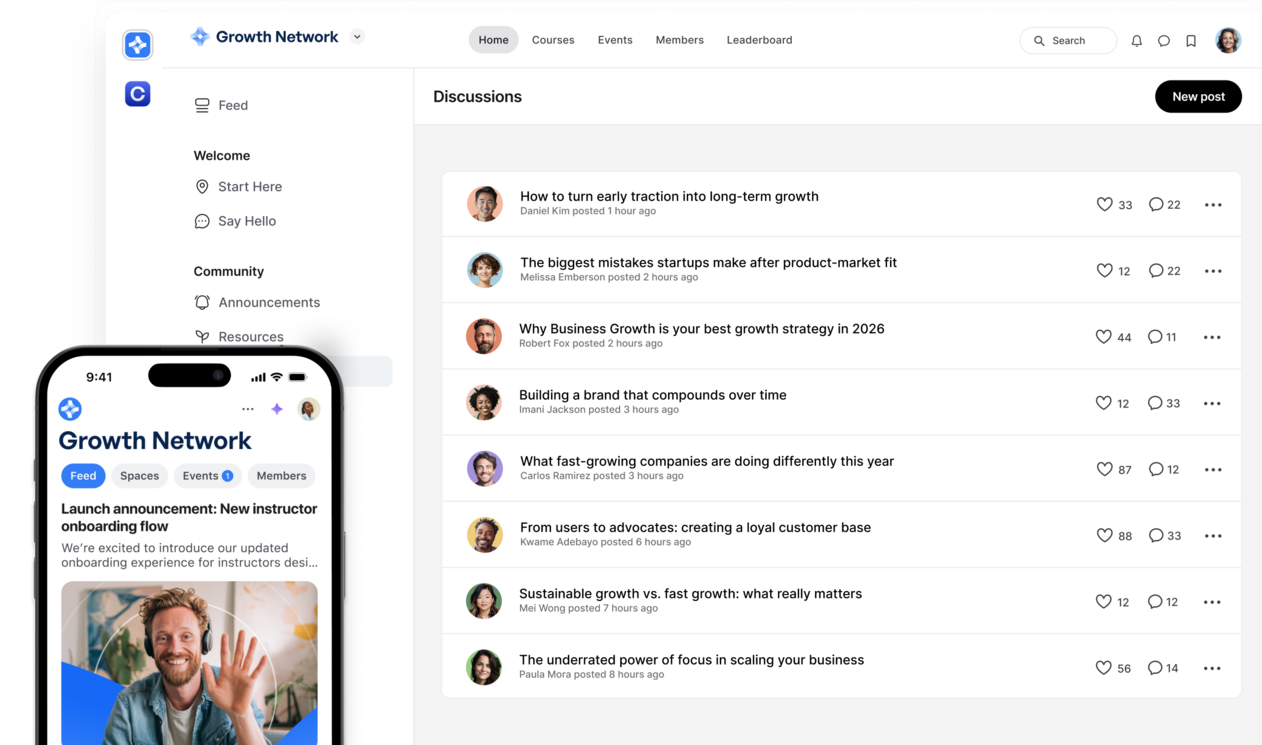1262x745 pixels.
Task: Select the Events pill on phone
Action: 207,476
